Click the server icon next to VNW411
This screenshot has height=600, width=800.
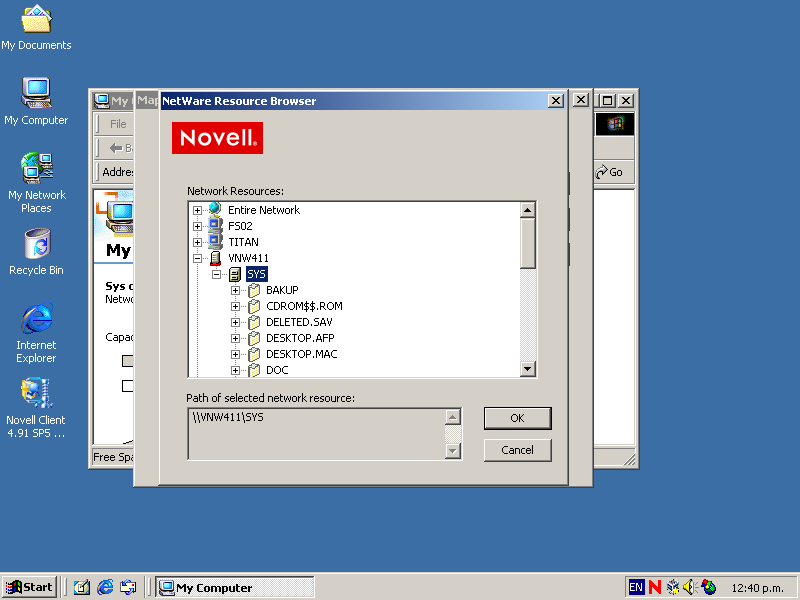pyautogui.click(x=215, y=258)
